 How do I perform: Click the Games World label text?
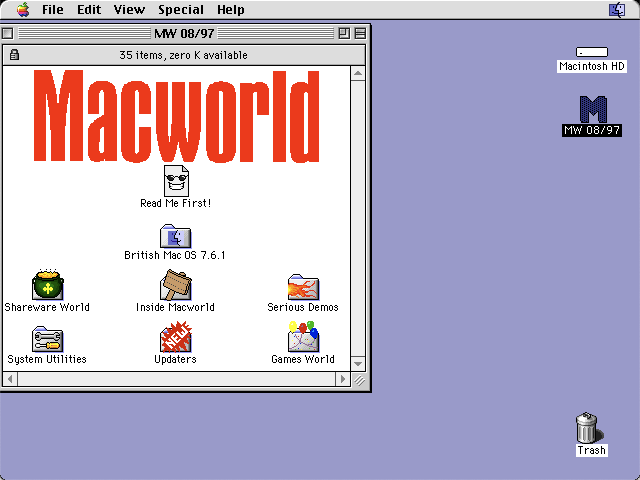303,359
